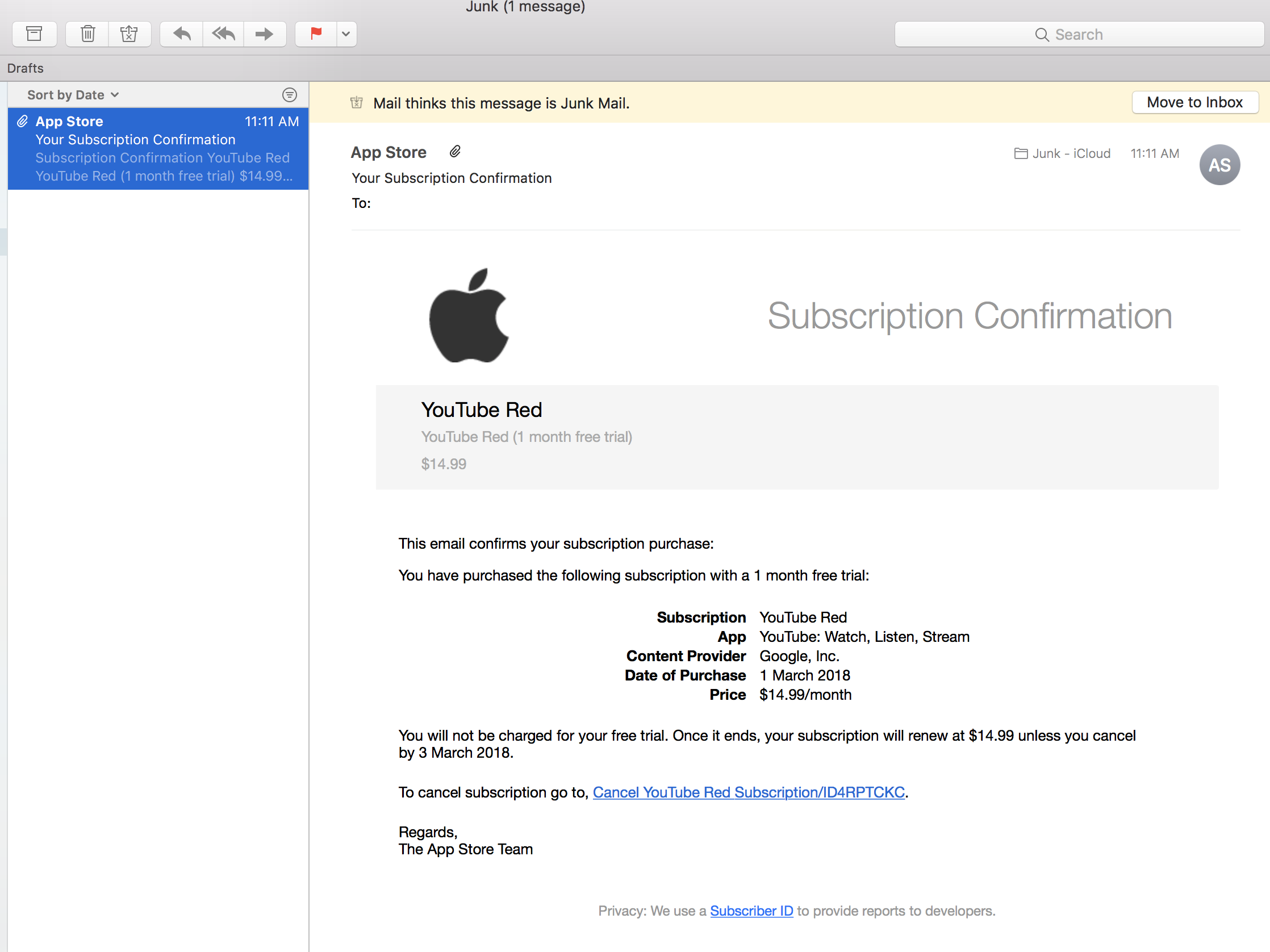Image resolution: width=1270 pixels, height=952 pixels.
Task: Open the Subscriber ID link
Action: (751, 911)
